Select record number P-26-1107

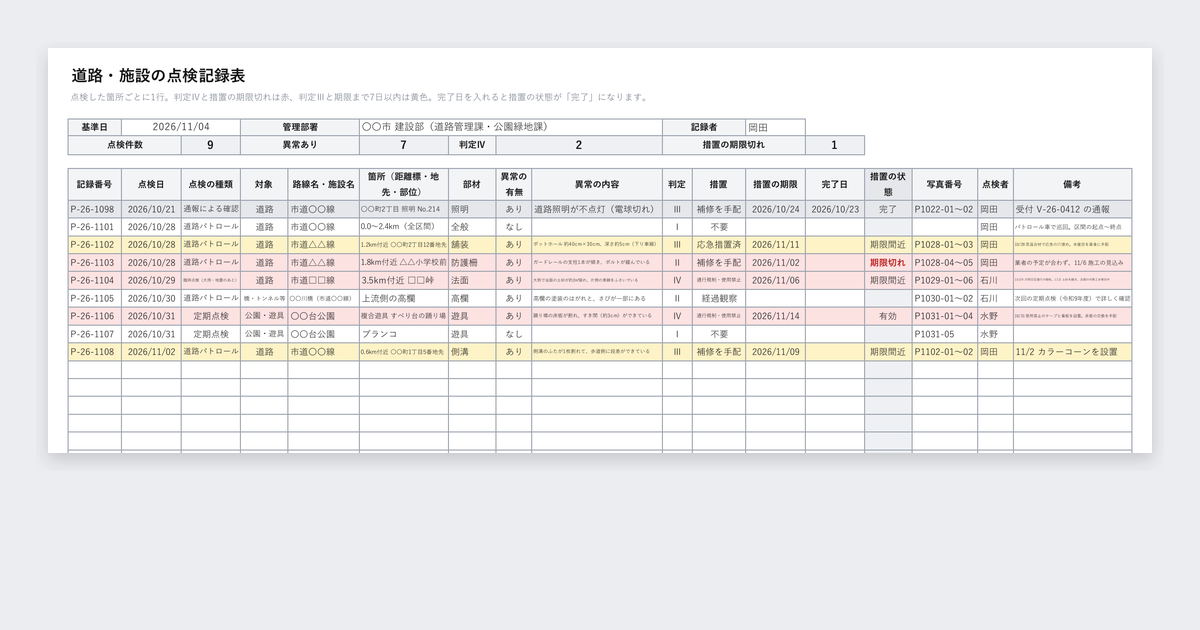coord(95,334)
